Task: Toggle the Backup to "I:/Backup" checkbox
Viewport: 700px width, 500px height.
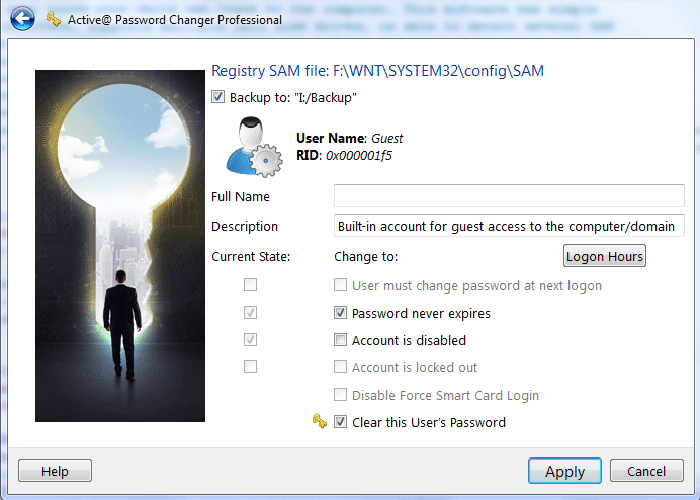Action: tap(218, 97)
